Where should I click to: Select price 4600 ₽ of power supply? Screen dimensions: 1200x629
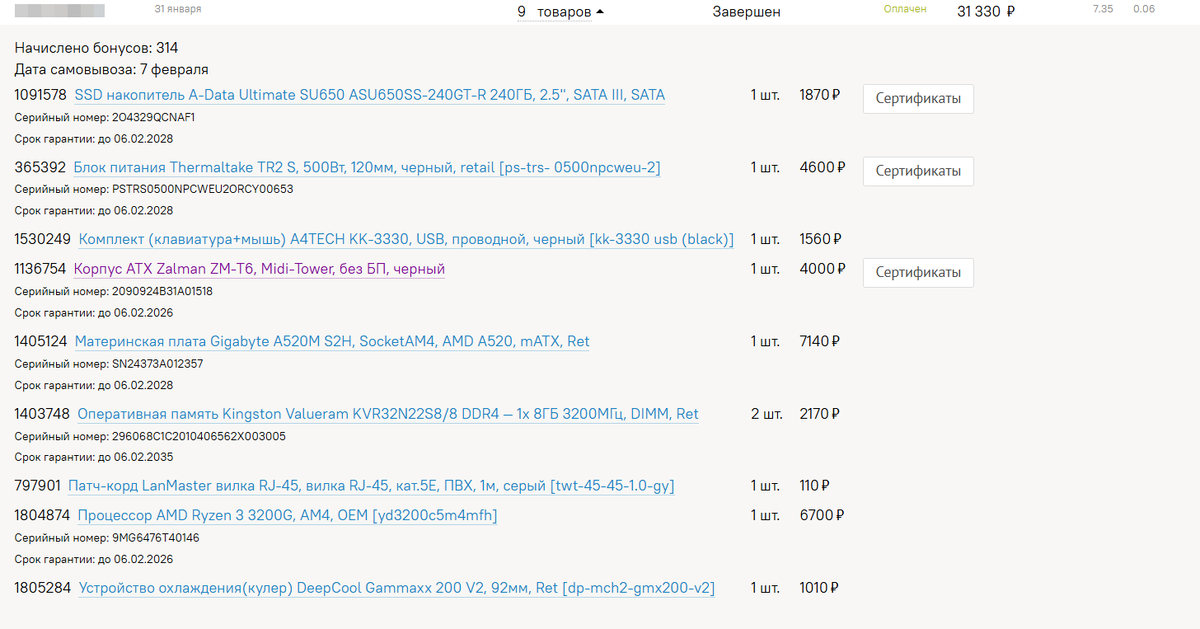click(x=822, y=167)
